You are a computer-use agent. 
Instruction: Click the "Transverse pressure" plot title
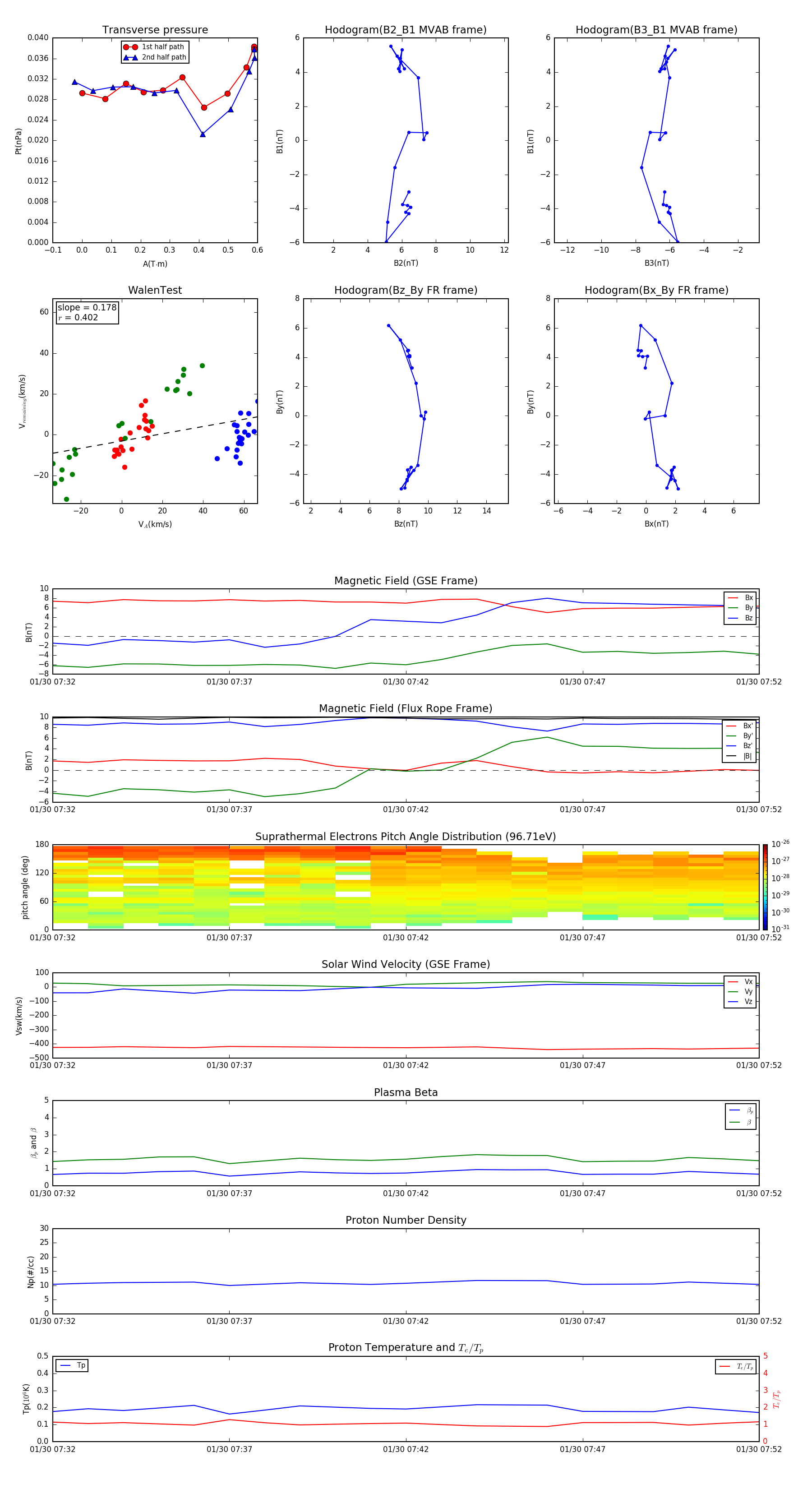155,30
